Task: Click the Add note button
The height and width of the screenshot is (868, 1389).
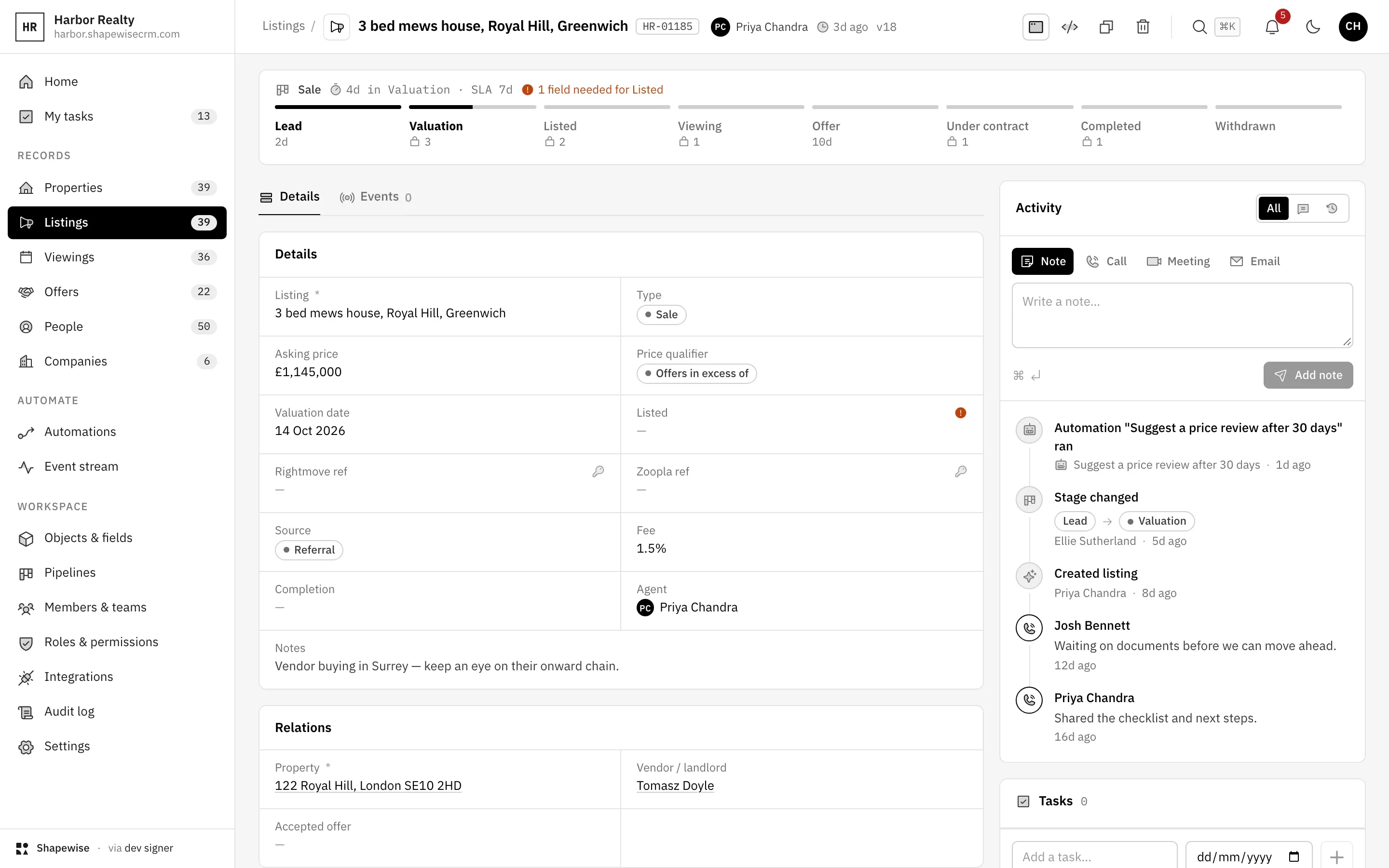Action: (1307, 375)
